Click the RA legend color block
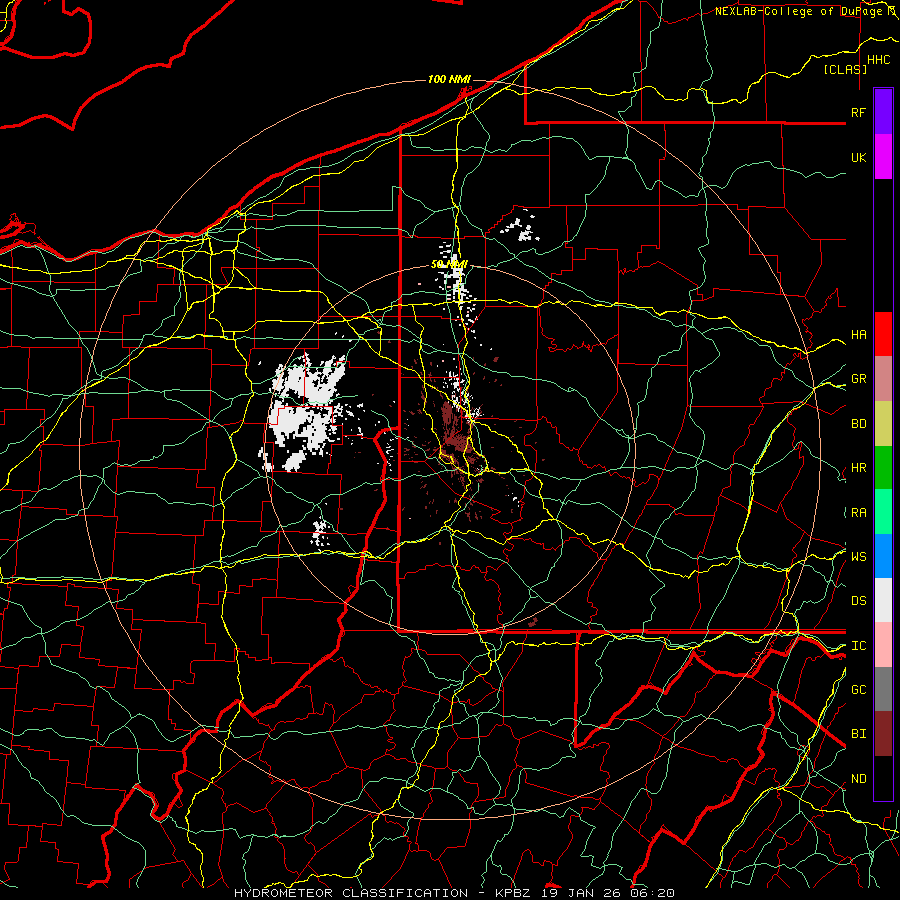Image resolution: width=900 pixels, height=900 pixels. click(883, 512)
